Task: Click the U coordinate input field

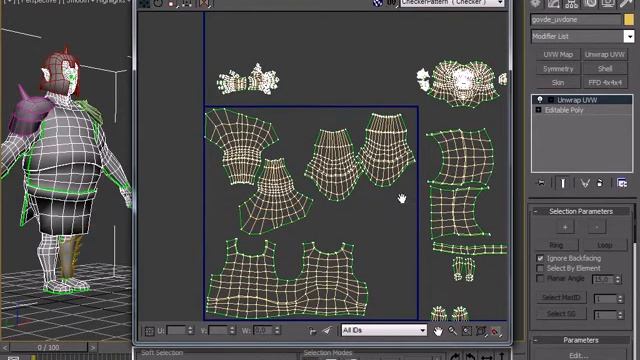Action: click(x=176, y=331)
